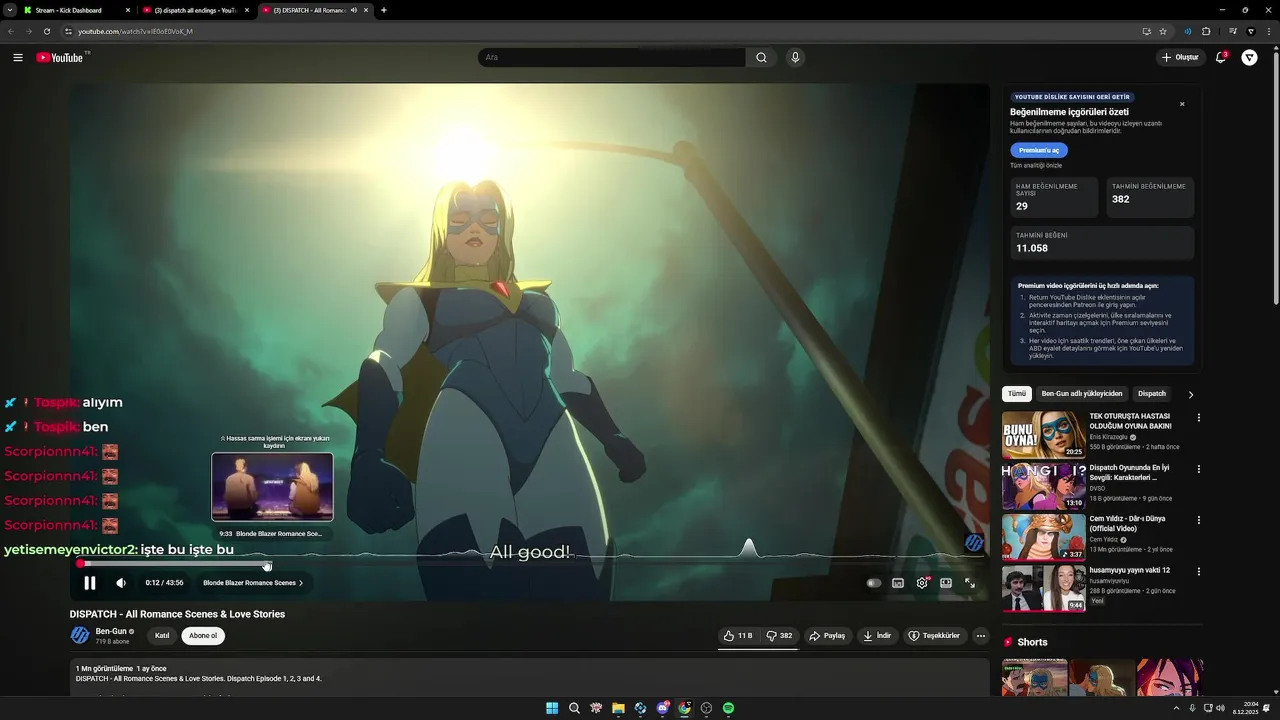Expand Blonde Blazer Romance Scenes chapter

253,583
